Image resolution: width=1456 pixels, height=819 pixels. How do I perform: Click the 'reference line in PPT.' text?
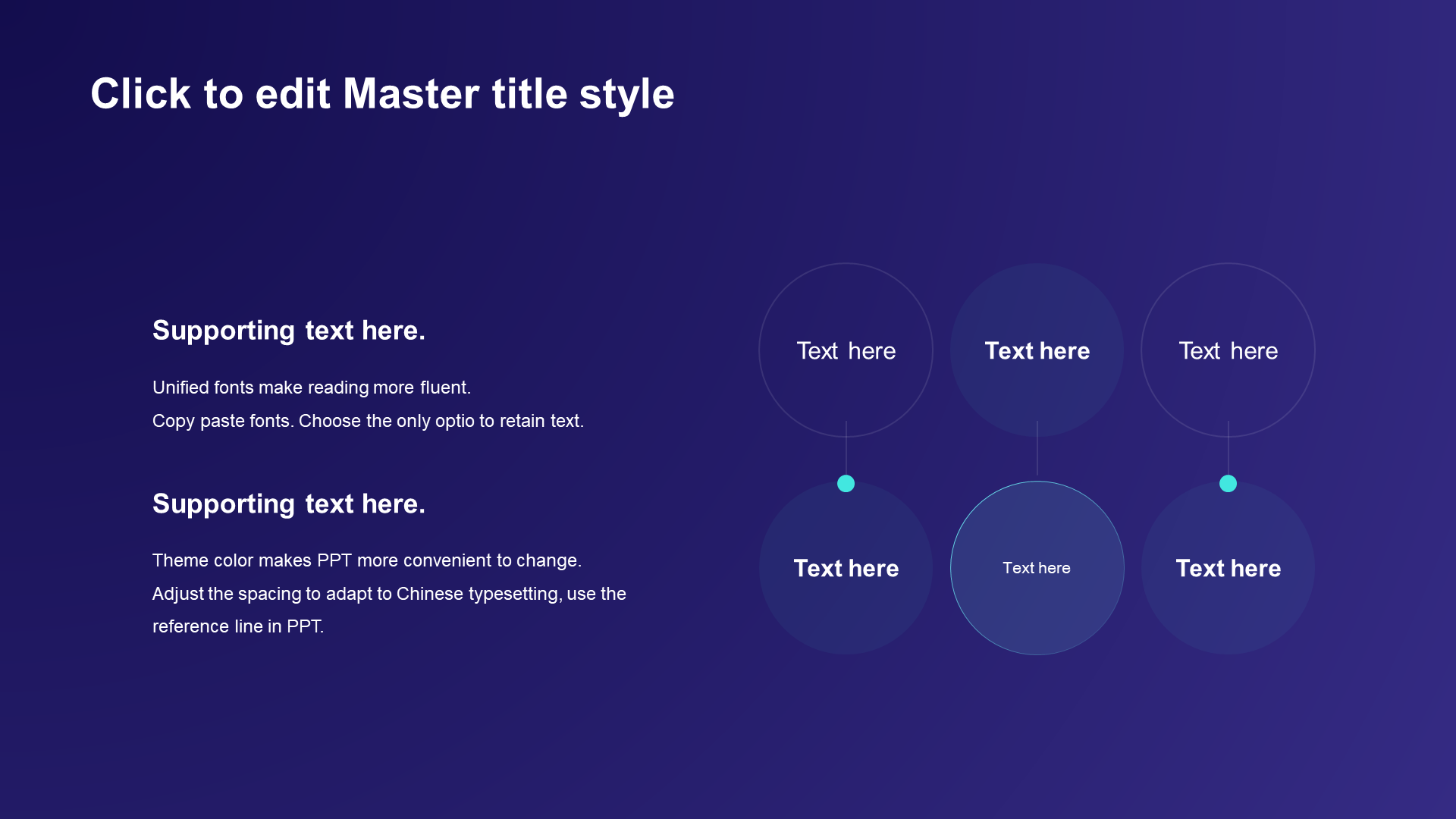[x=238, y=626]
